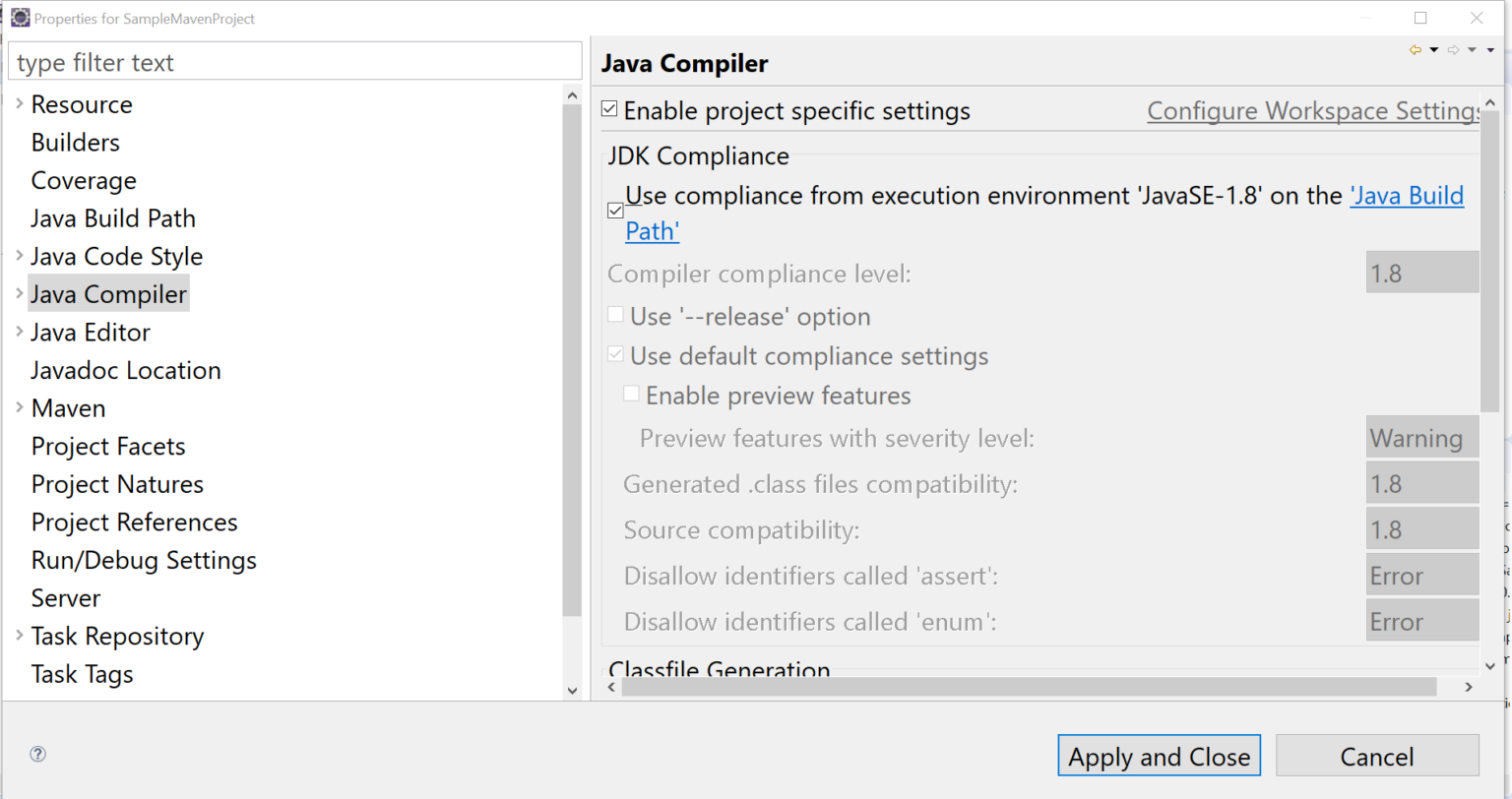Enable the Use '--release' option checkbox

coord(616,314)
